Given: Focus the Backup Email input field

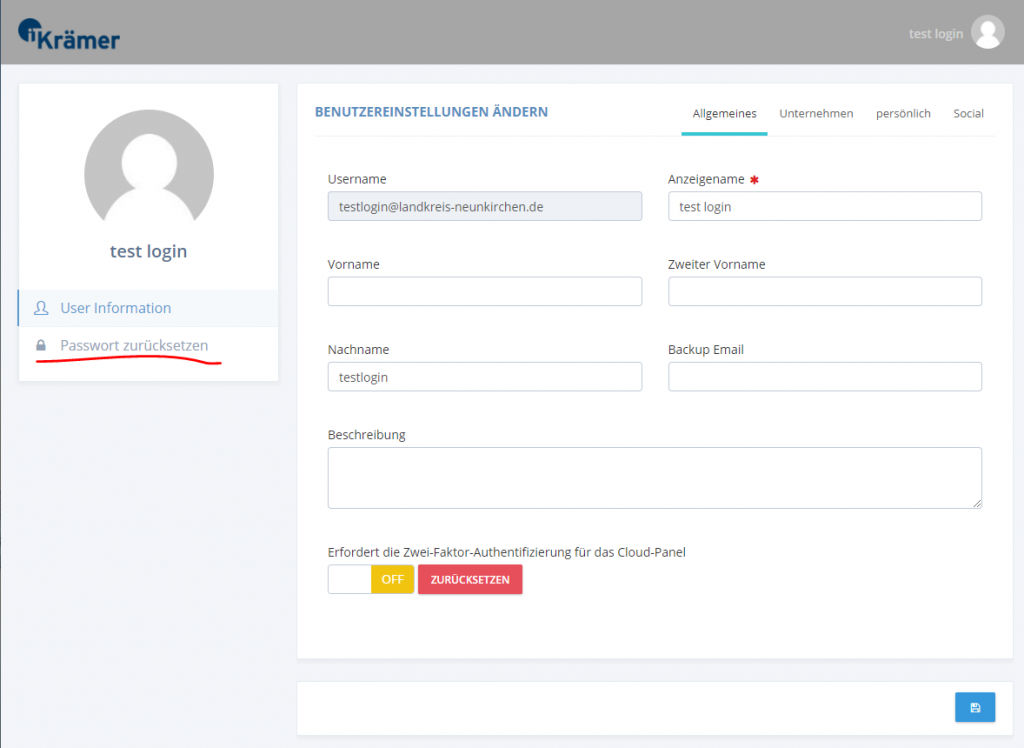Looking at the screenshot, I should (825, 377).
